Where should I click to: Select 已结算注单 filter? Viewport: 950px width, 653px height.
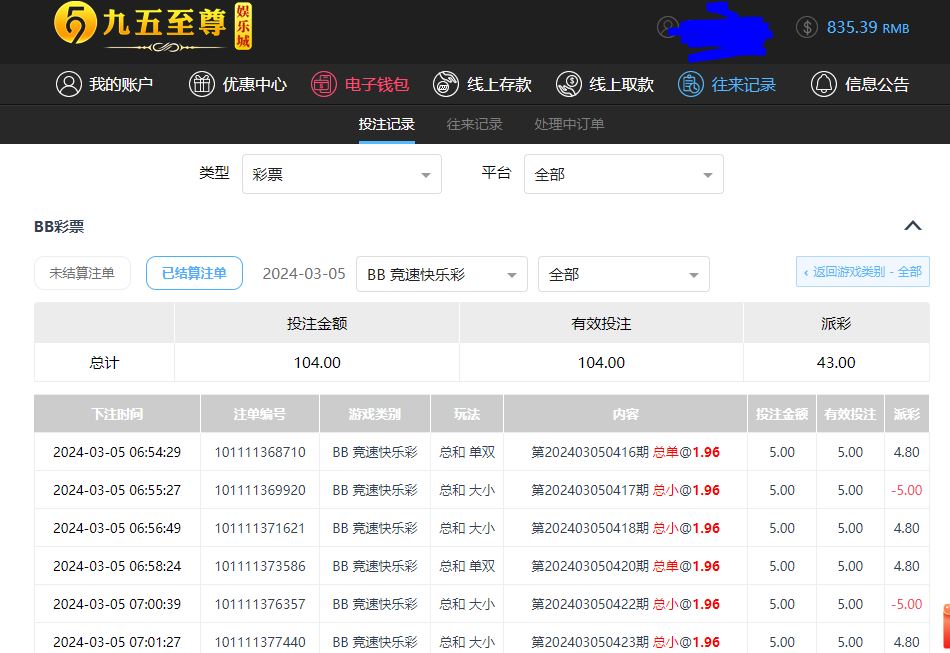(x=194, y=273)
